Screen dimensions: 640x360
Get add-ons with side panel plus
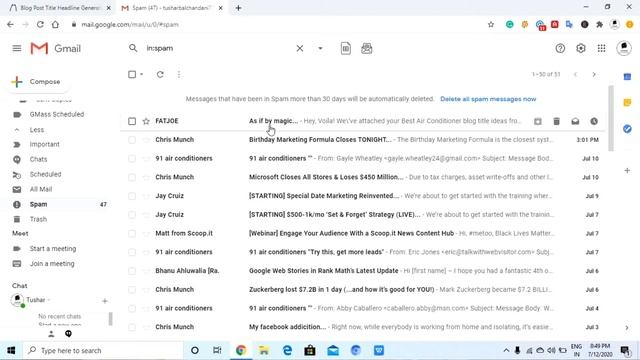click(x=627, y=170)
